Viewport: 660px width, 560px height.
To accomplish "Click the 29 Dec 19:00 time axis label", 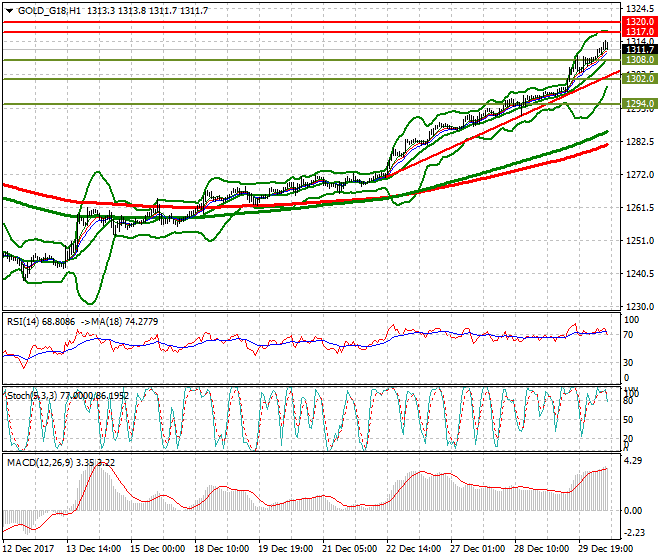I will tap(605, 549).
